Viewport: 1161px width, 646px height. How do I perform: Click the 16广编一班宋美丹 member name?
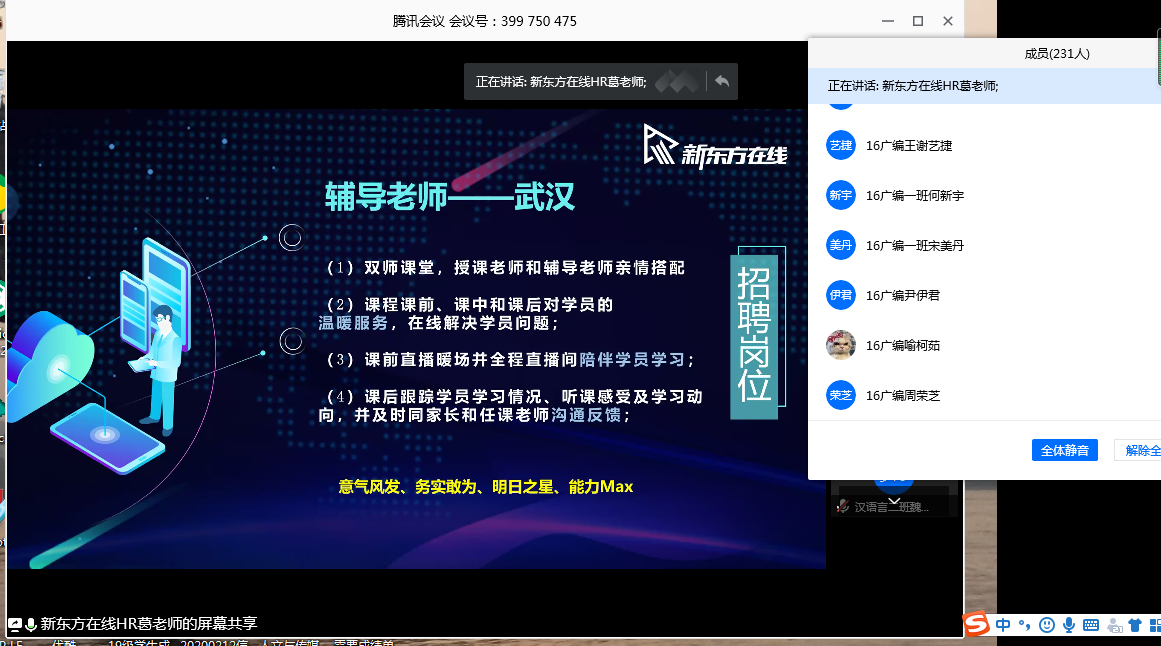pos(914,245)
